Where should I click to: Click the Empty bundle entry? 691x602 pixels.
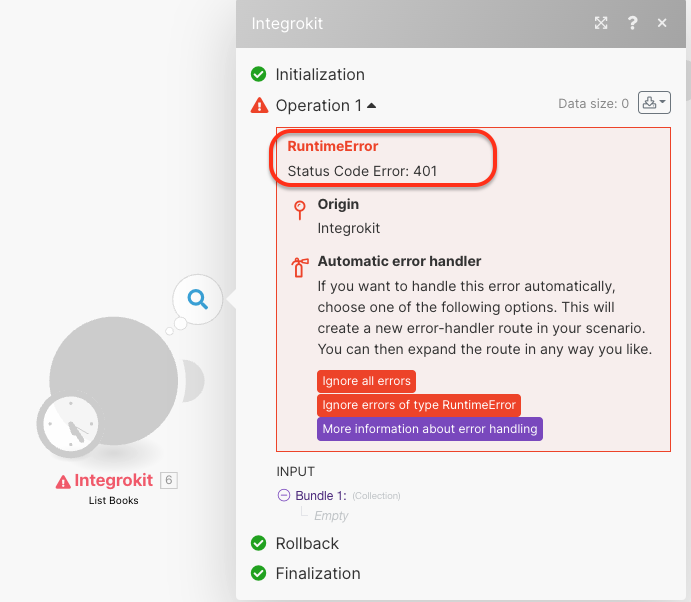(331, 515)
